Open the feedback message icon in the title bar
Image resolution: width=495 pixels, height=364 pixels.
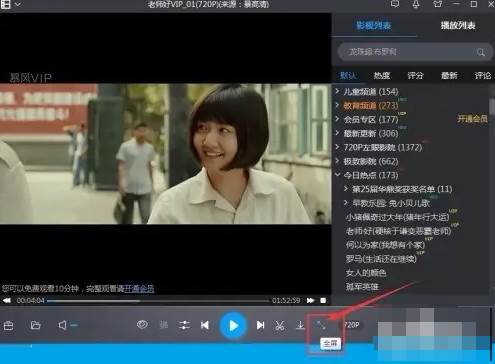pyautogui.click(x=395, y=4)
